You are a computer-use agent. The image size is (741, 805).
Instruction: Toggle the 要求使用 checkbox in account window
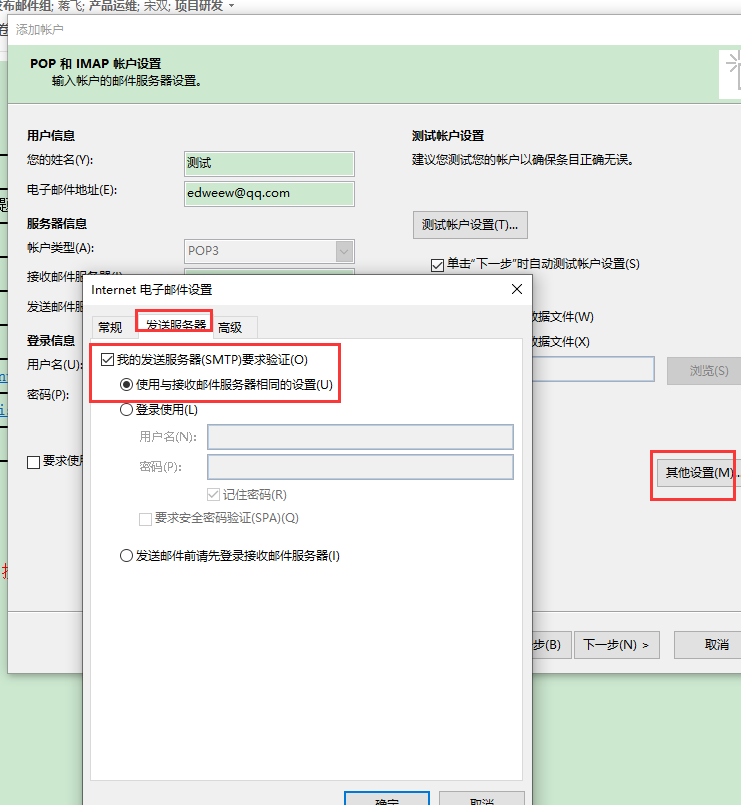pyautogui.click(x=33, y=462)
